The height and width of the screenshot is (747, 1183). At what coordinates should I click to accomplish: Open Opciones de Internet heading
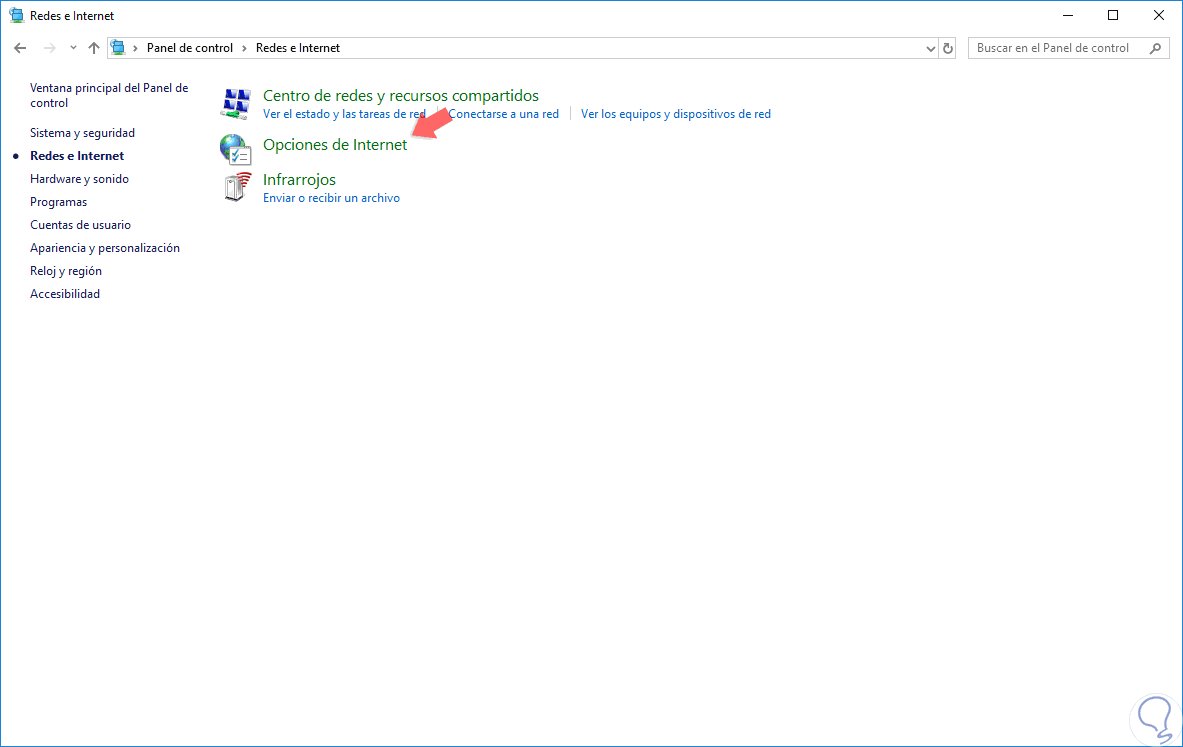[x=335, y=144]
